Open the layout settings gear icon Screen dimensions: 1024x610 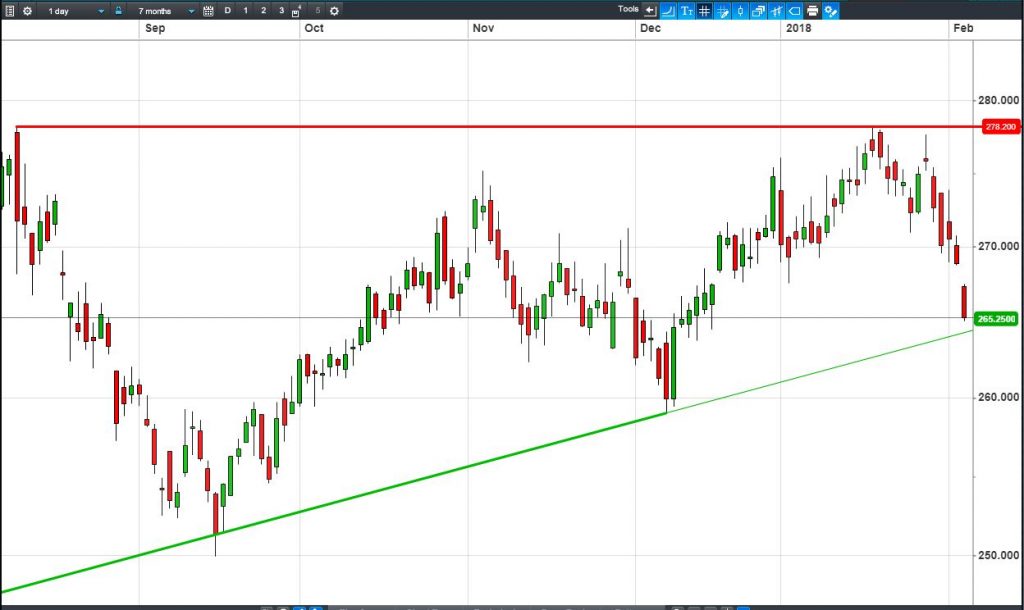pos(334,10)
